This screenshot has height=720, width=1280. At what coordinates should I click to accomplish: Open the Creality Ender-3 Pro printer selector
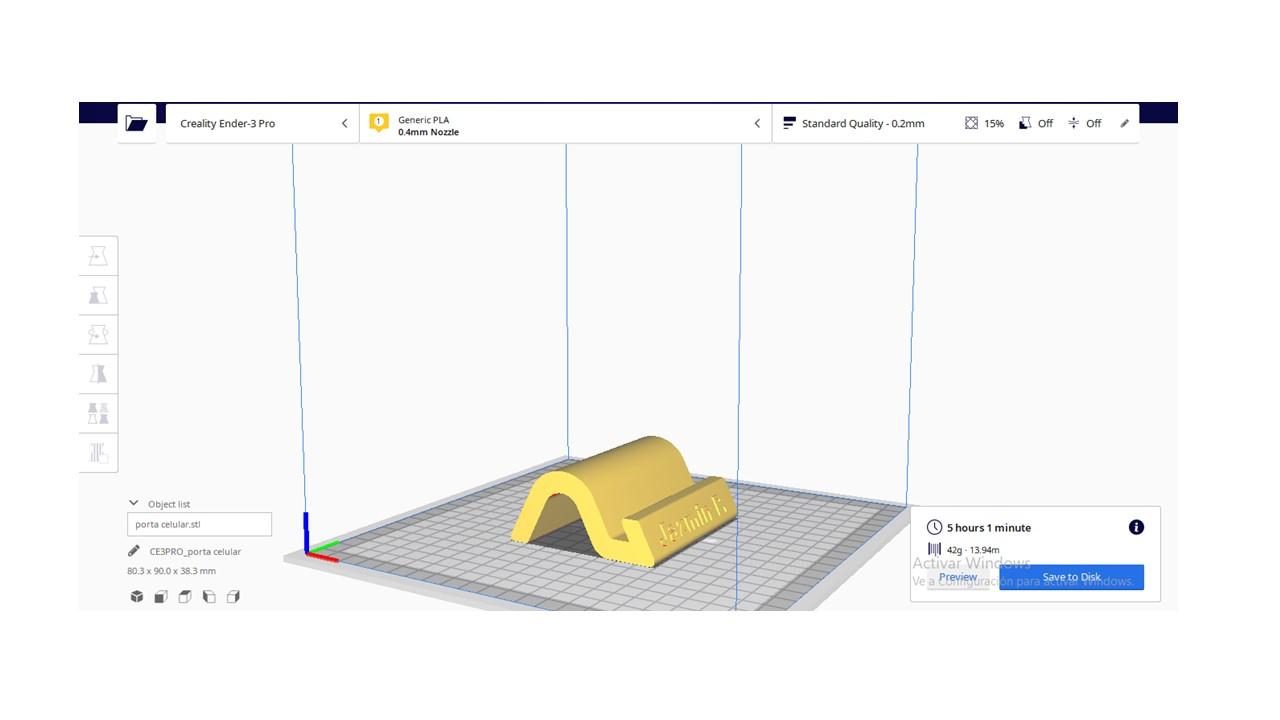click(x=263, y=124)
